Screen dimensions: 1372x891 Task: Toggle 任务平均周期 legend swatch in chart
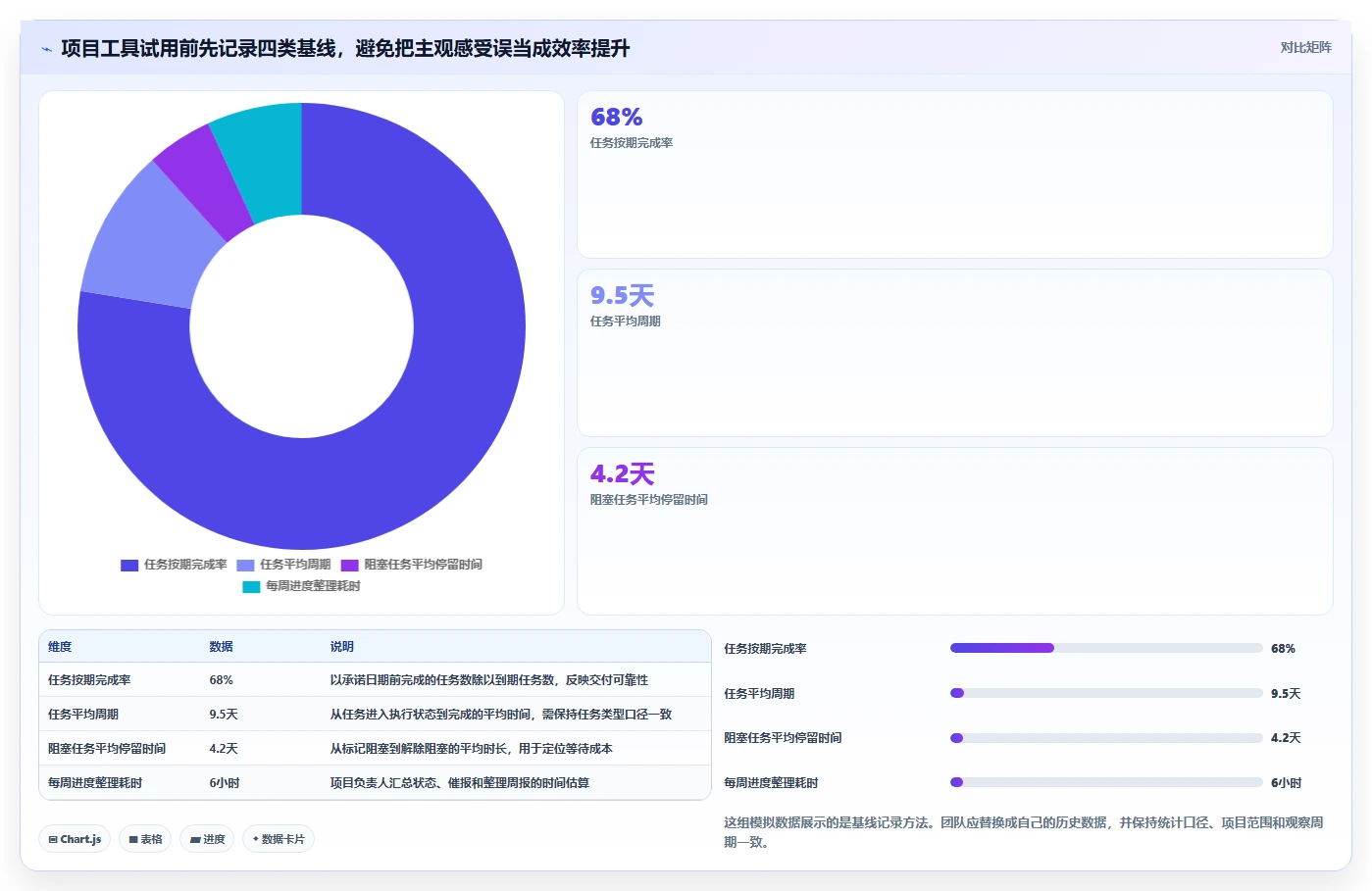245,565
